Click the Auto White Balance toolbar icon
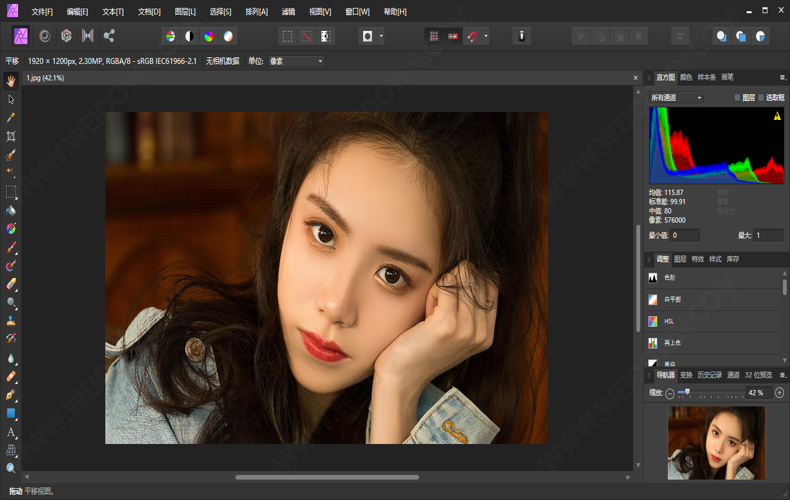This screenshot has height=500, width=790. (x=228, y=36)
